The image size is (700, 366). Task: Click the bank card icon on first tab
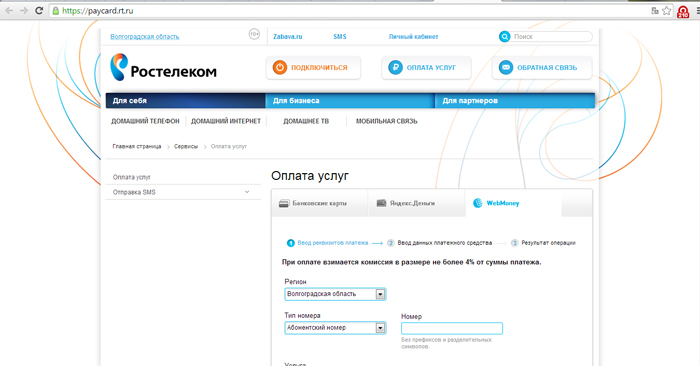pyautogui.click(x=284, y=204)
